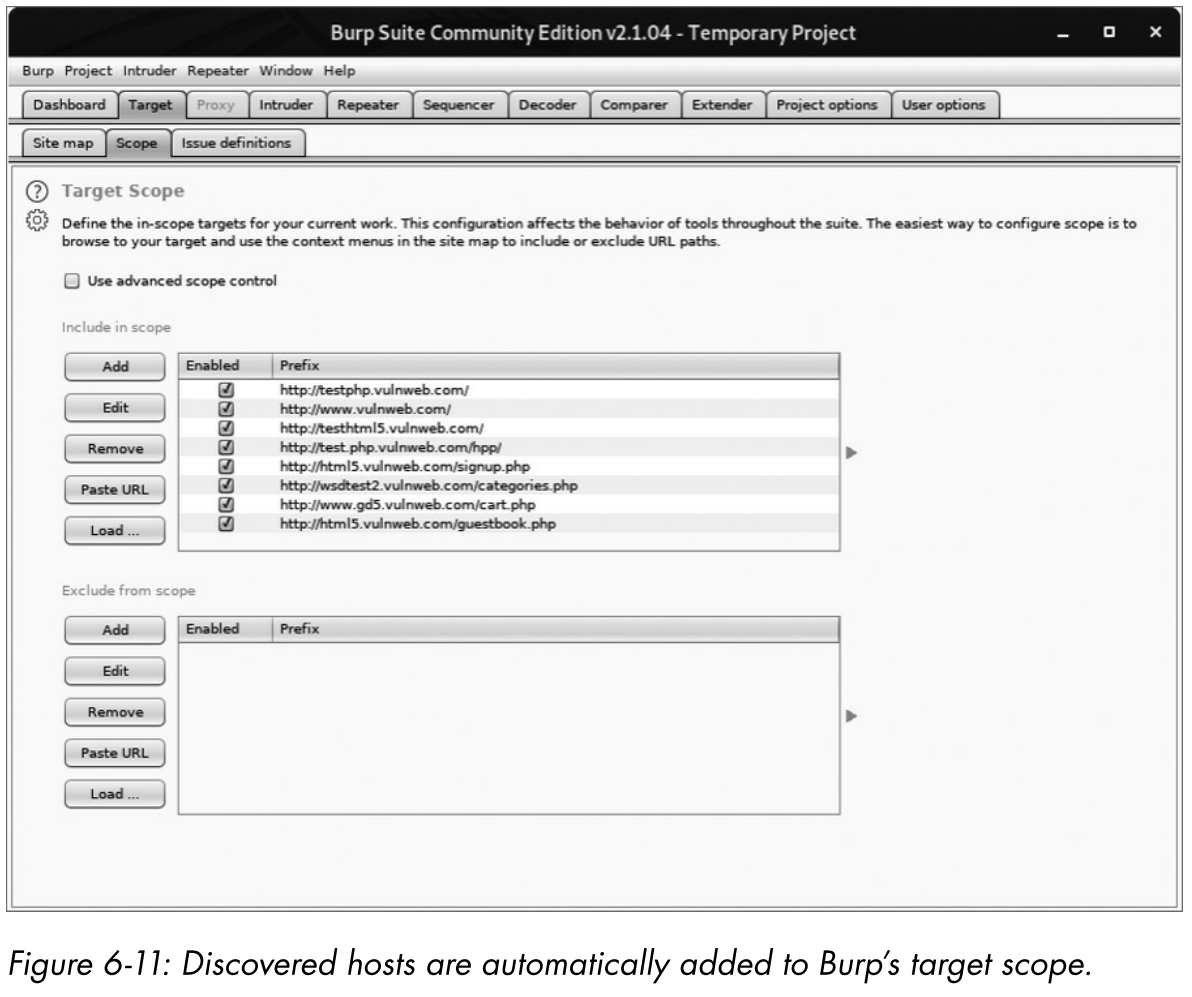The height and width of the screenshot is (997, 1192).
Task: Maximize the Burp Suite window
Action: pyautogui.click(x=1109, y=33)
